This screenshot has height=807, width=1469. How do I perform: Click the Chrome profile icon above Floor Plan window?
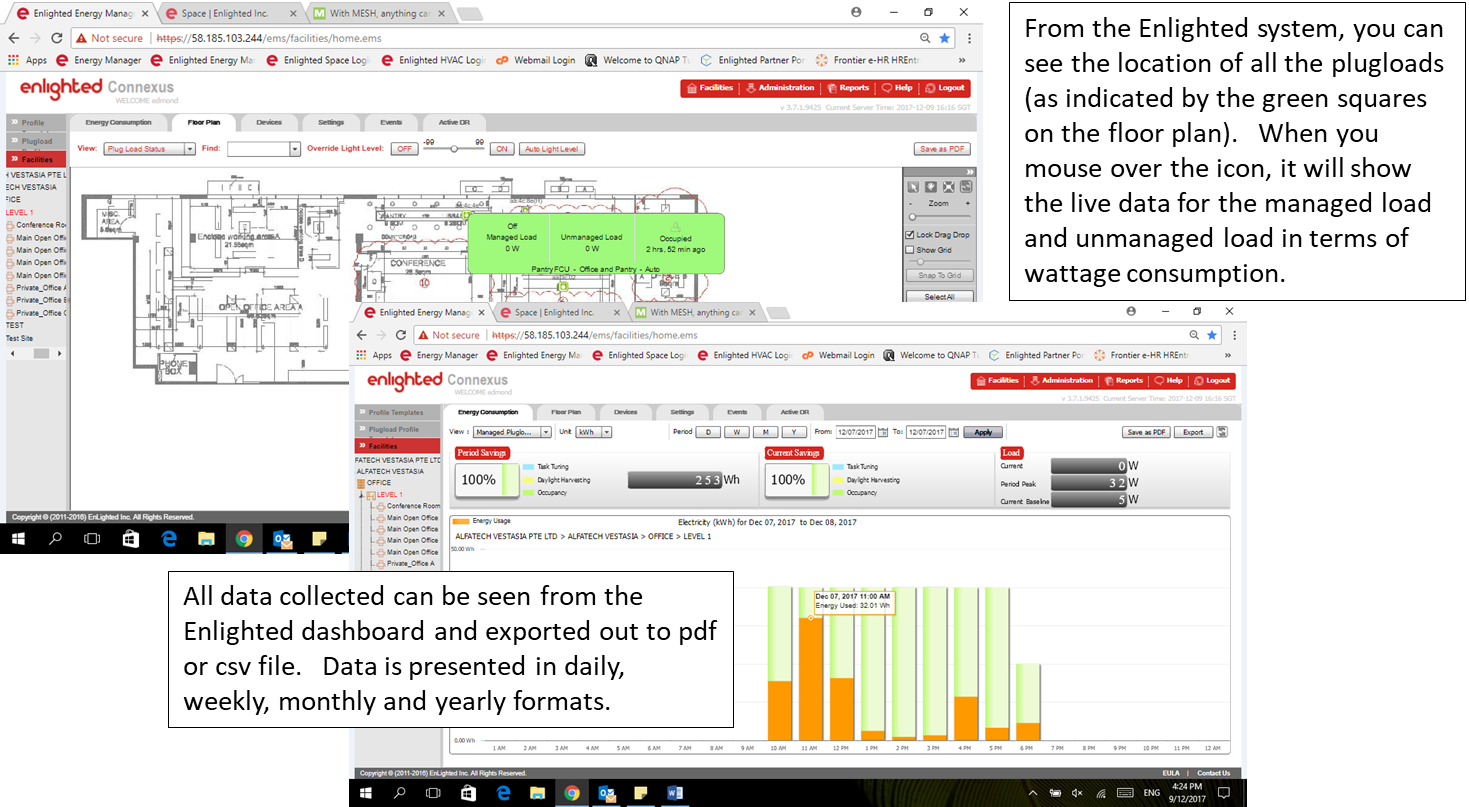(x=857, y=13)
